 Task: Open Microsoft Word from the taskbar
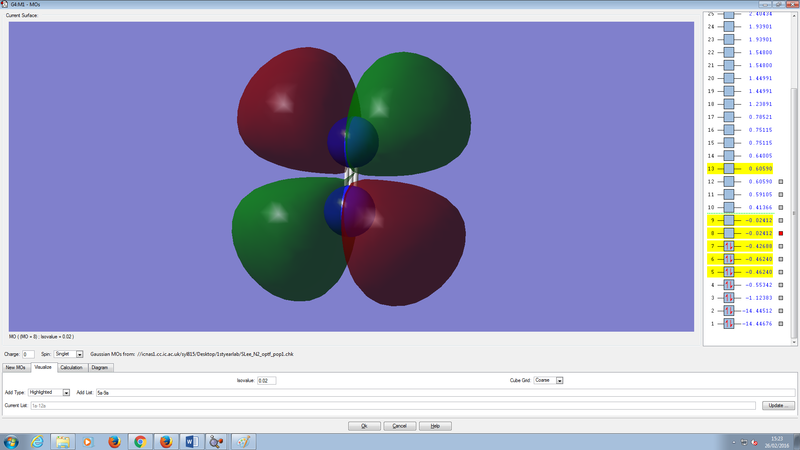[x=191, y=441]
